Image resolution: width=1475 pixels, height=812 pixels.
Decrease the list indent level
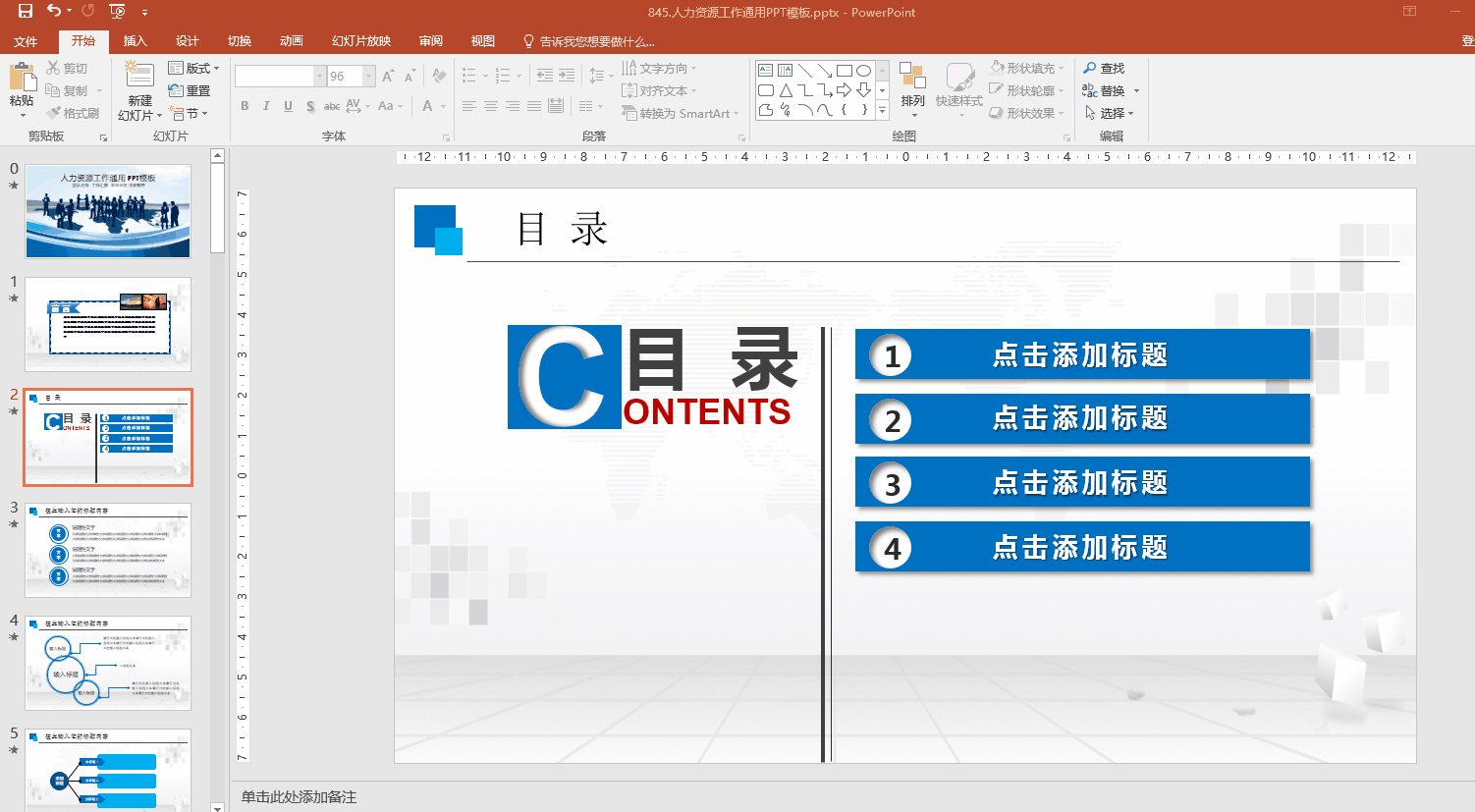(545, 76)
